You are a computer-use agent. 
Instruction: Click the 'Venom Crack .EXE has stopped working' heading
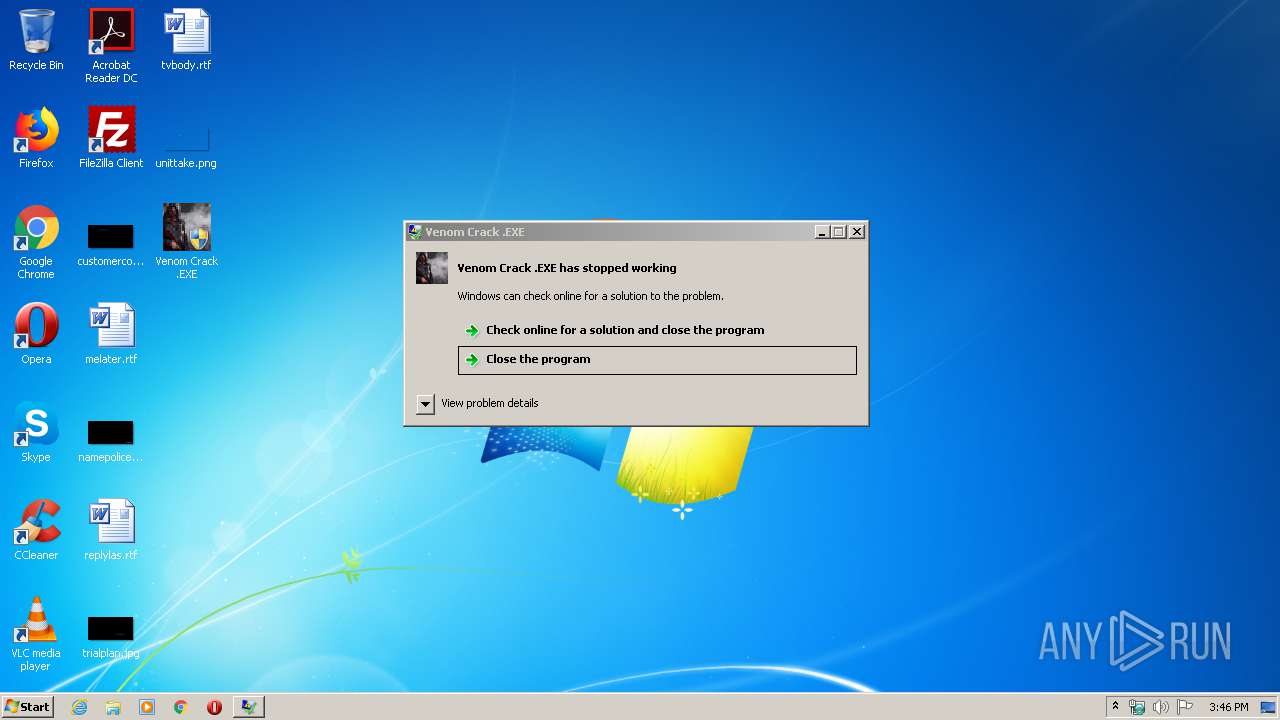click(x=567, y=268)
